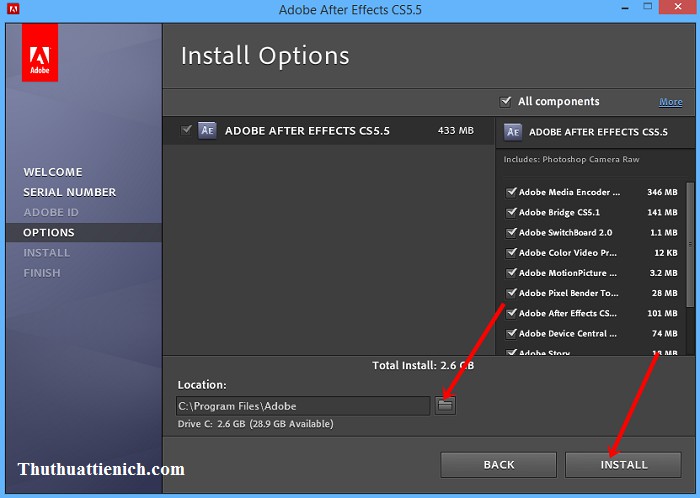Click the browse folder icon beside Location
The height and width of the screenshot is (498, 700).
(445, 405)
